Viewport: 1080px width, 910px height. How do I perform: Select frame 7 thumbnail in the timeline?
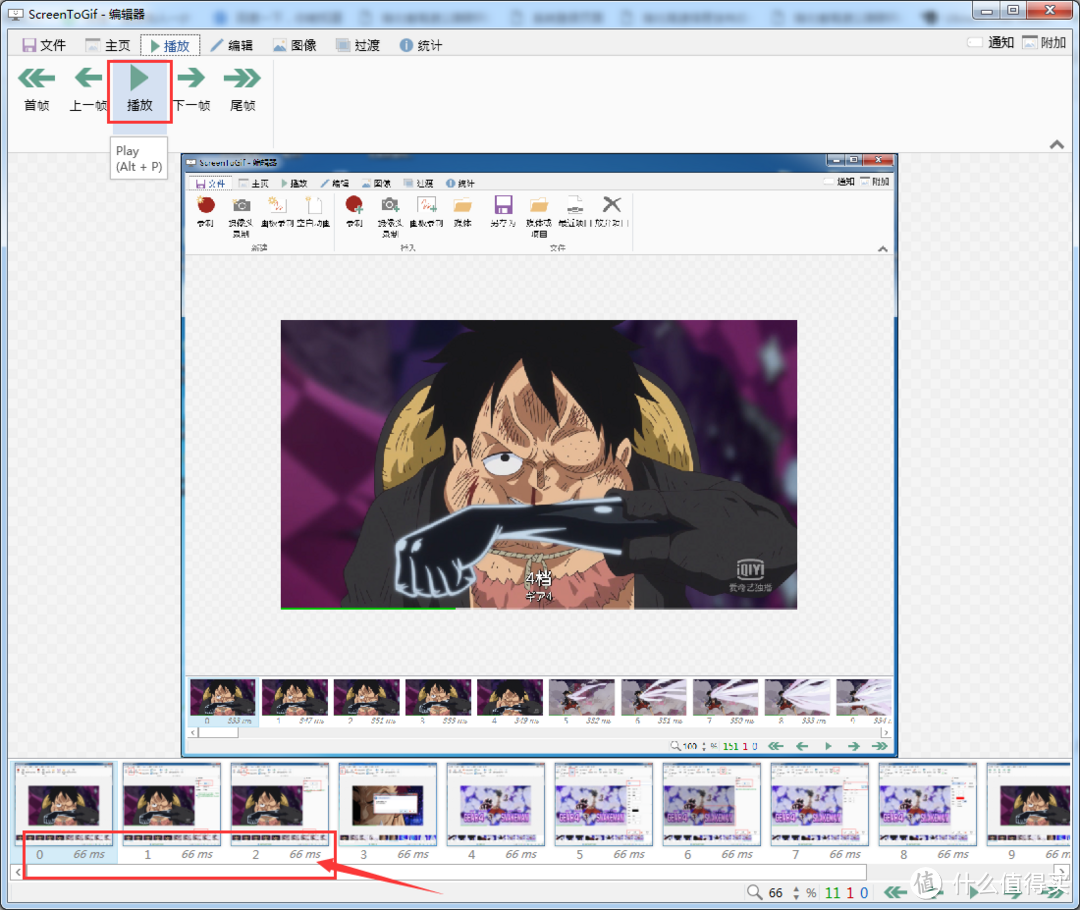820,804
